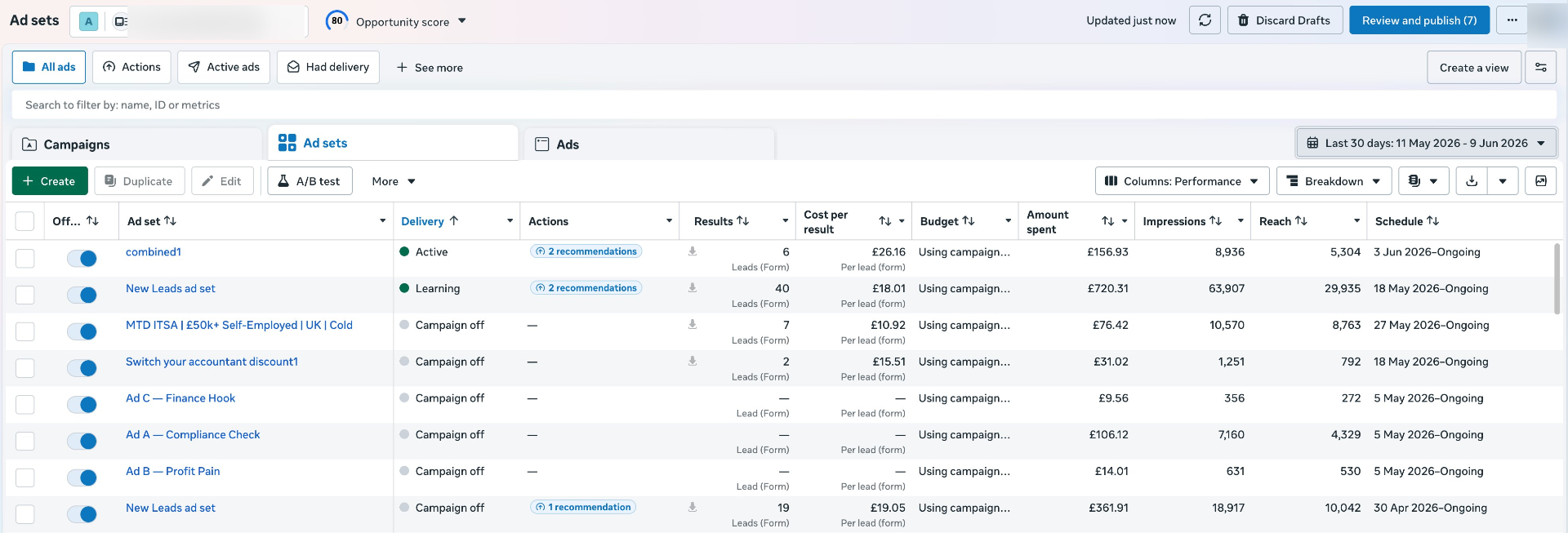The image size is (1568, 533).
Task: Open 2 recommendations for New Leads ad set
Action: click(x=586, y=288)
